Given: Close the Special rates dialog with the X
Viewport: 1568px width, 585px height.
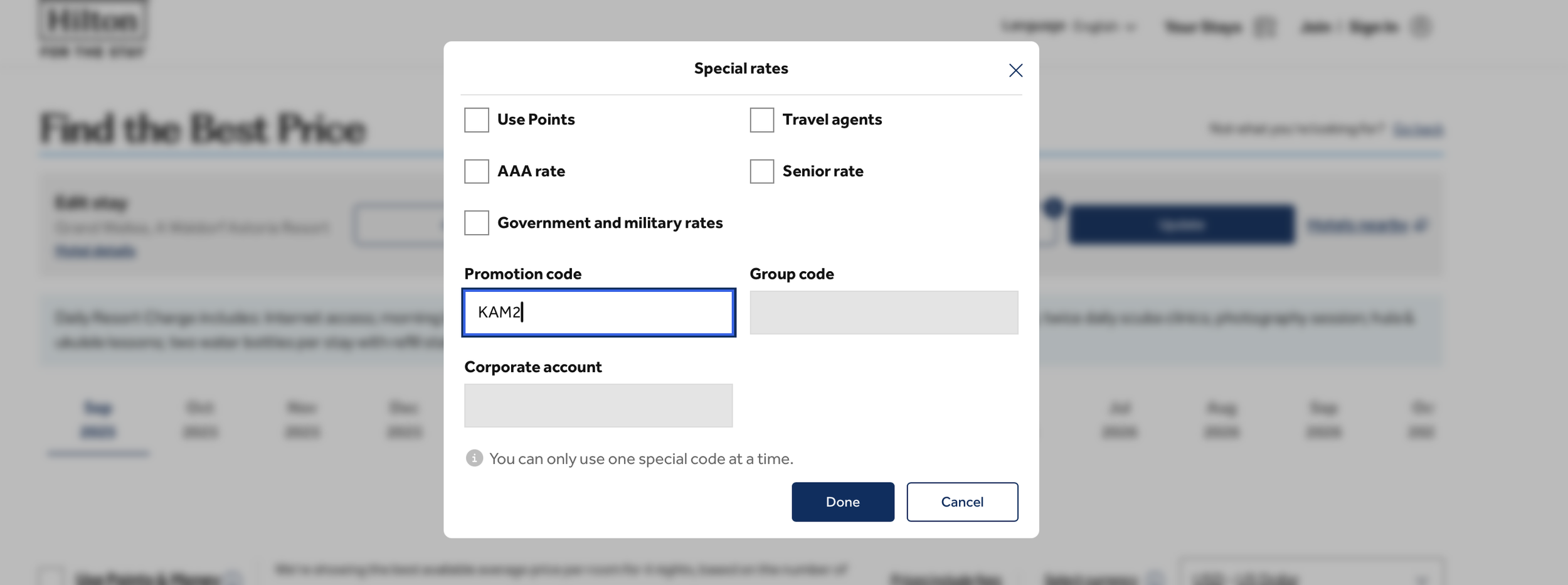Looking at the screenshot, I should (1015, 70).
